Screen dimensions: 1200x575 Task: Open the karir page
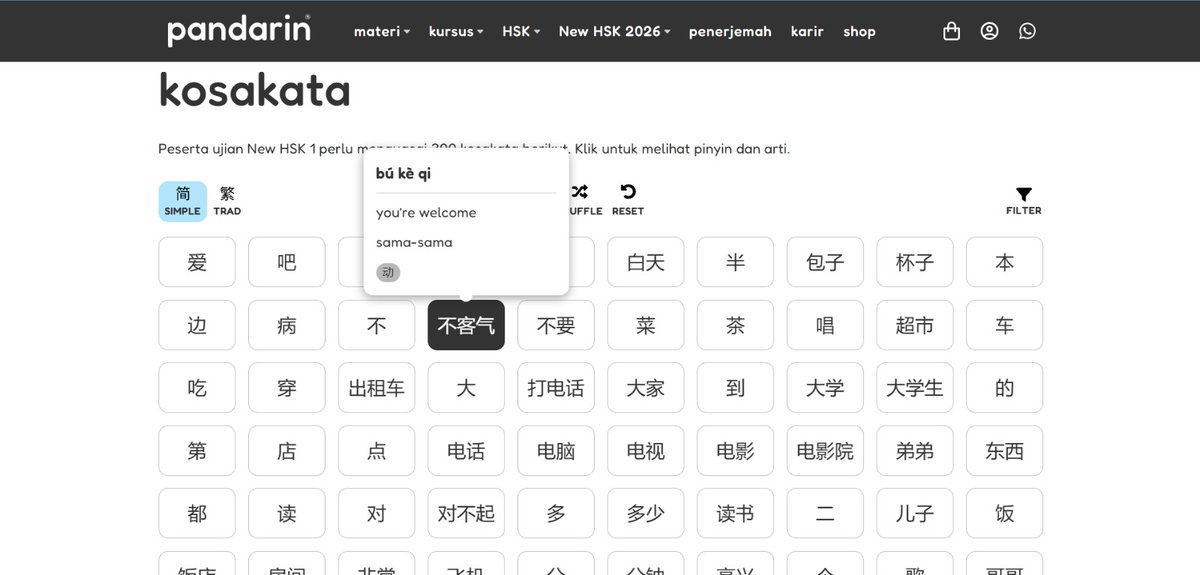(807, 31)
